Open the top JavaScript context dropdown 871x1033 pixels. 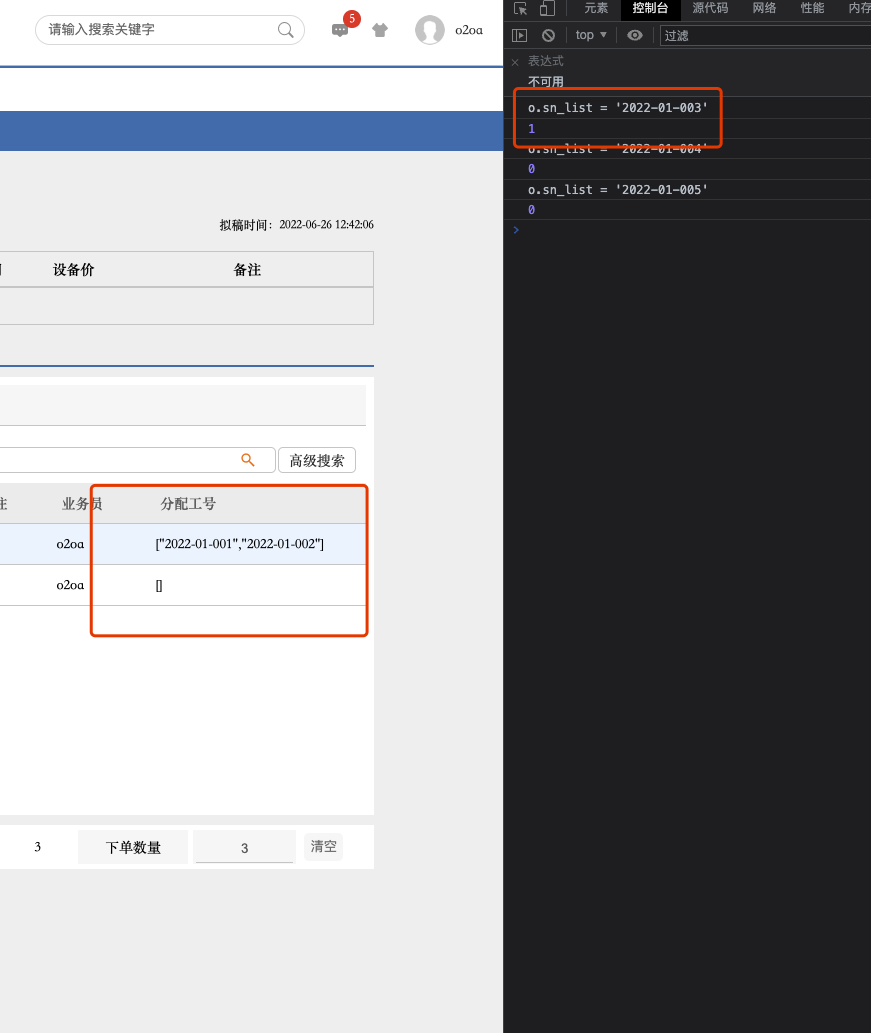point(591,35)
